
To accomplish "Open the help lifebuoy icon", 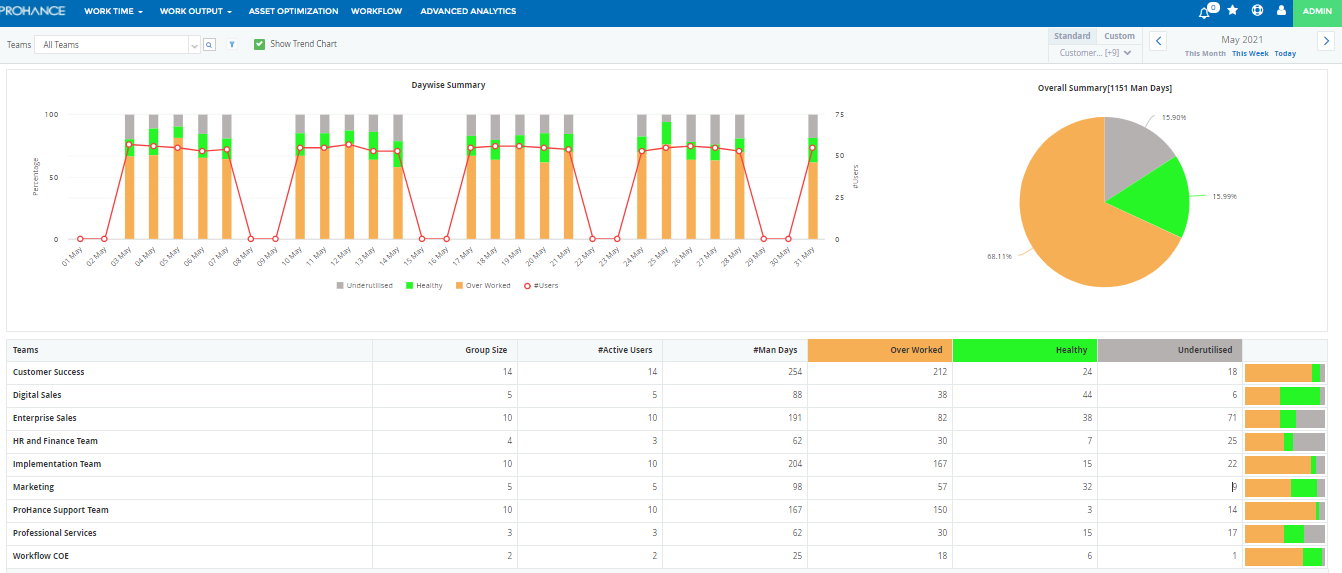I will pyautogui.click(x=1257, y=11).
